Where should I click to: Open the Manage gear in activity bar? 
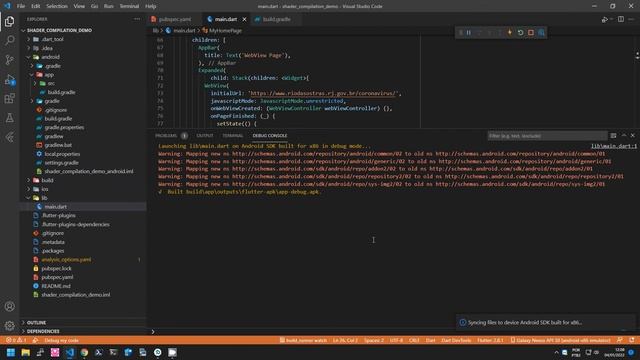tap(9, 325)
